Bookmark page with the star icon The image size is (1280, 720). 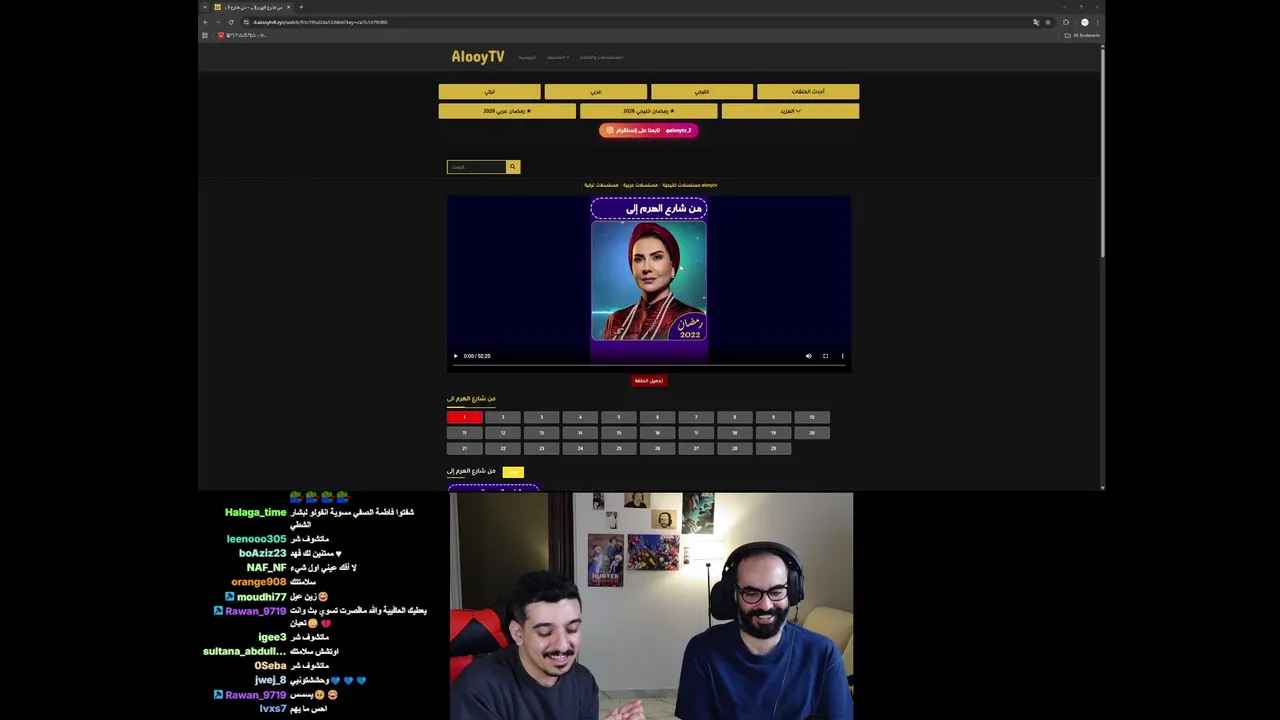pyautogui.click(x=1048, y=22)
